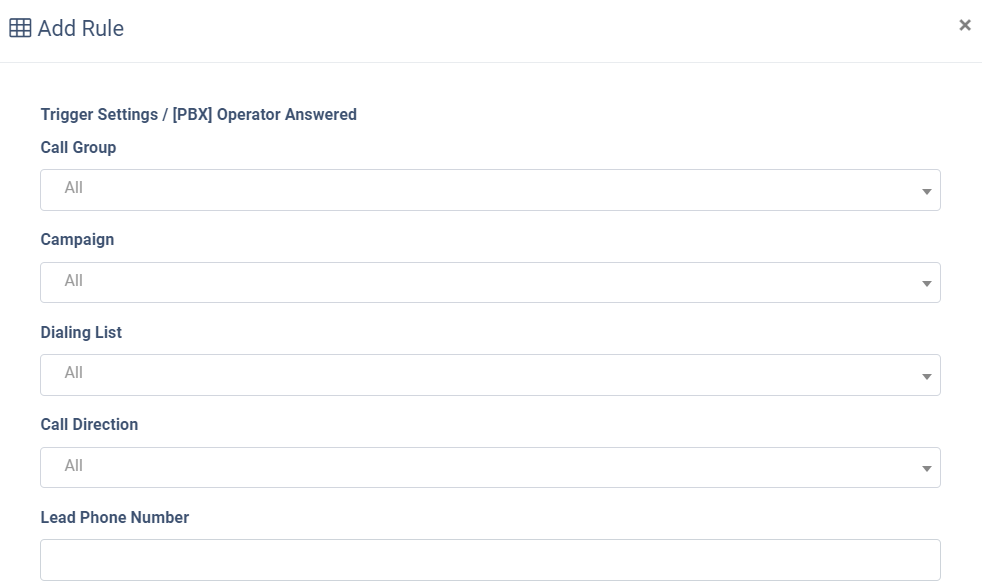Viewport: 982px width, 588px height.
Task: Click the Campaign dropdown arrow
Action: tap(926, 284)
